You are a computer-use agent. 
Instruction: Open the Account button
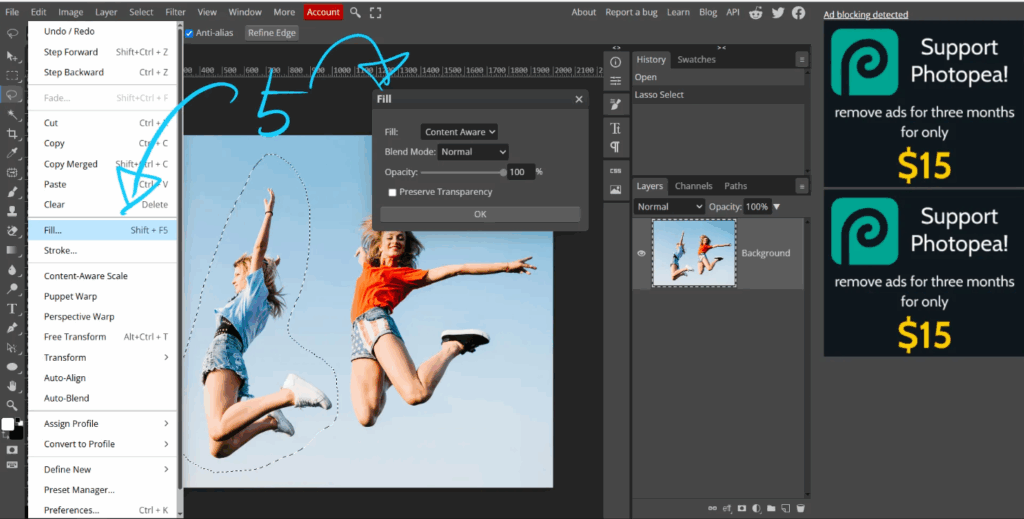(x=323, y=12)
